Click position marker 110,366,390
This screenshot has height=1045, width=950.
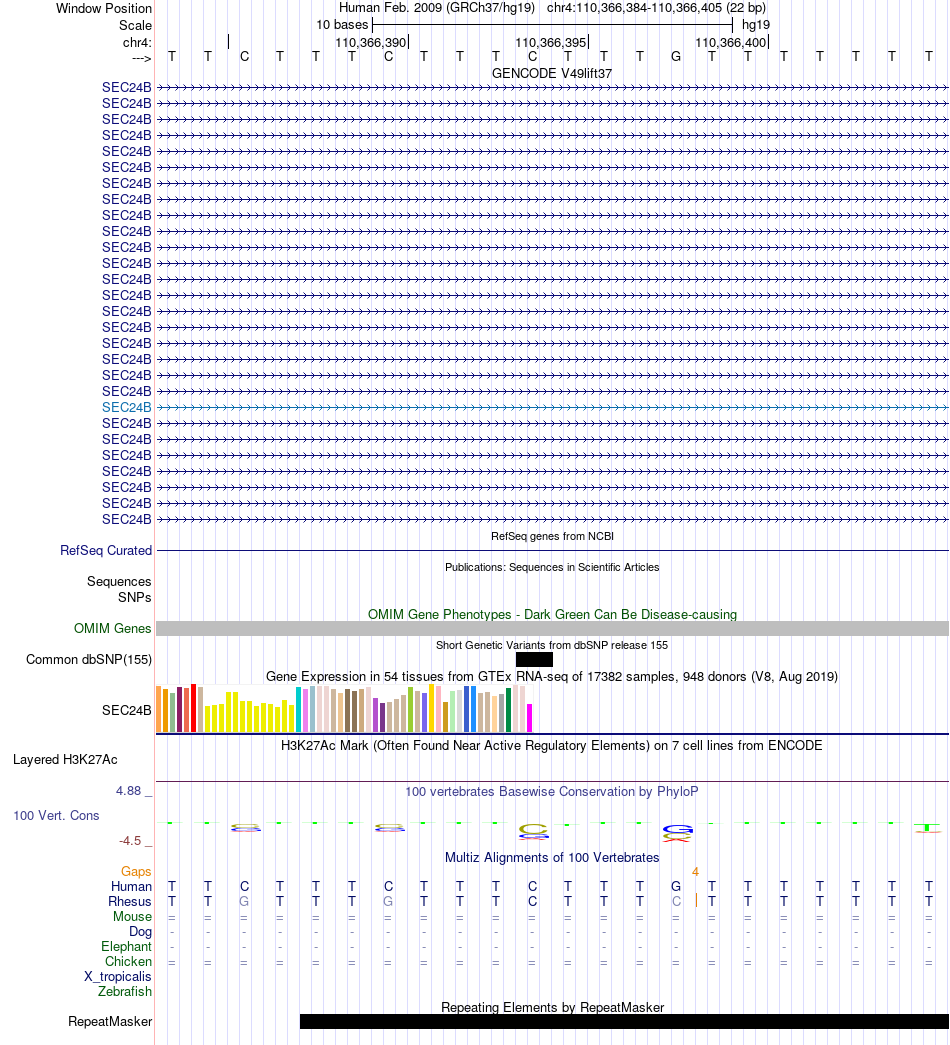point(371,43)
